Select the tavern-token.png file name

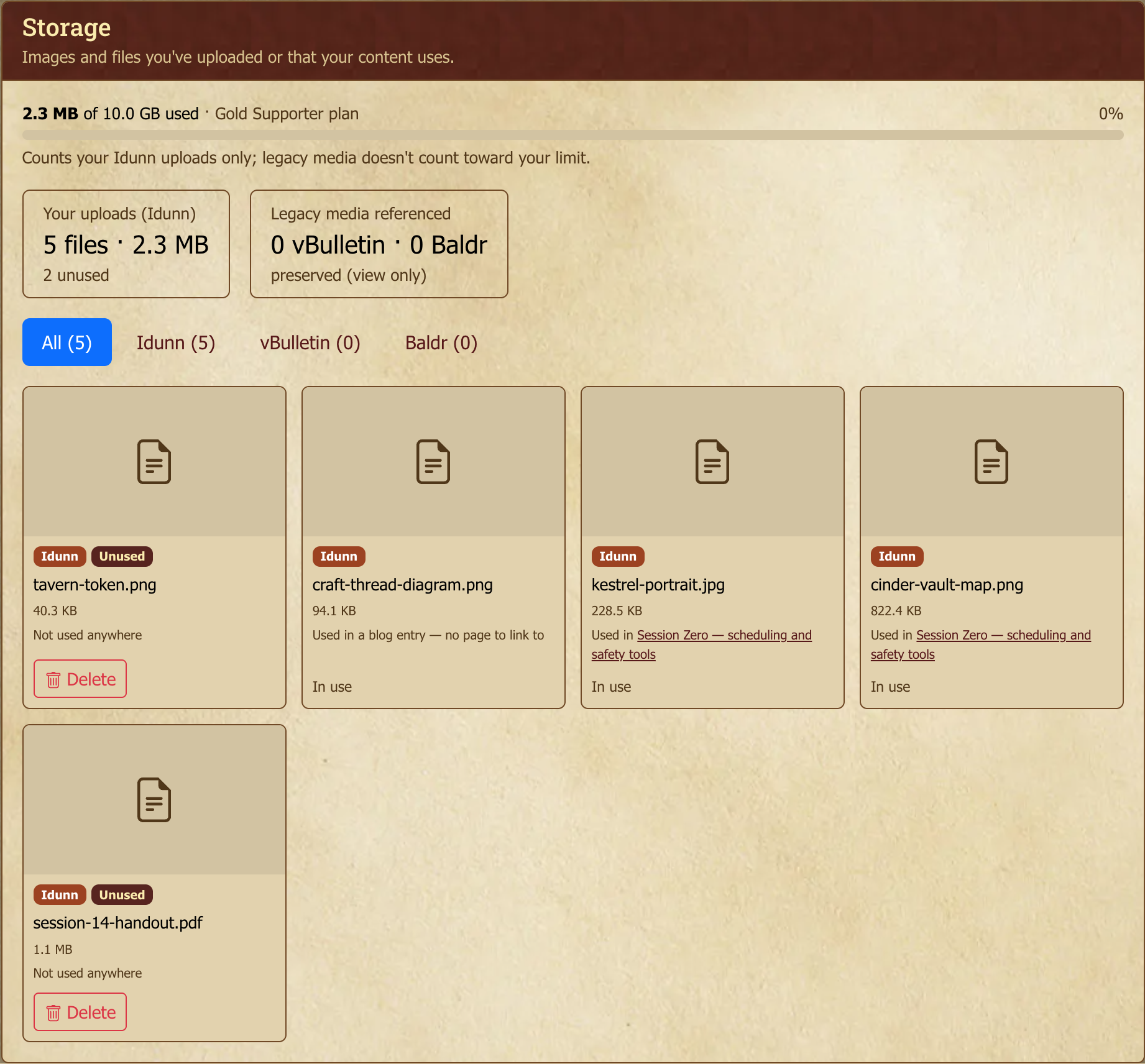[94, 585]
